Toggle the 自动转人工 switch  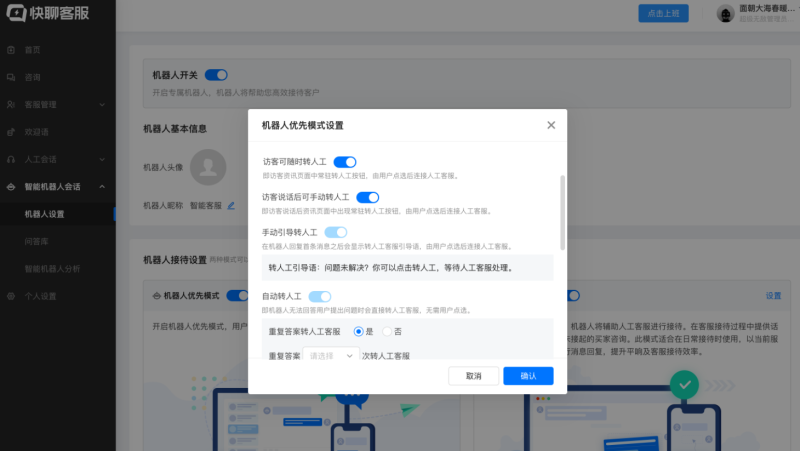(320, 296)
